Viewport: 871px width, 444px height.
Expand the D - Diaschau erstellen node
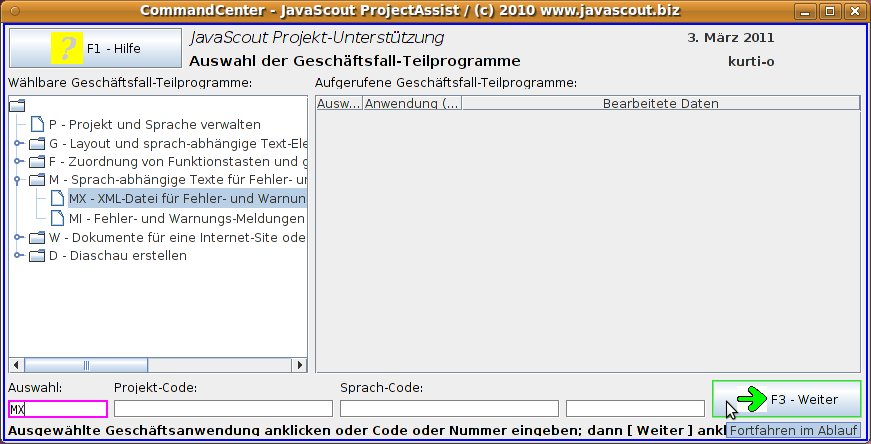[17, 256]
